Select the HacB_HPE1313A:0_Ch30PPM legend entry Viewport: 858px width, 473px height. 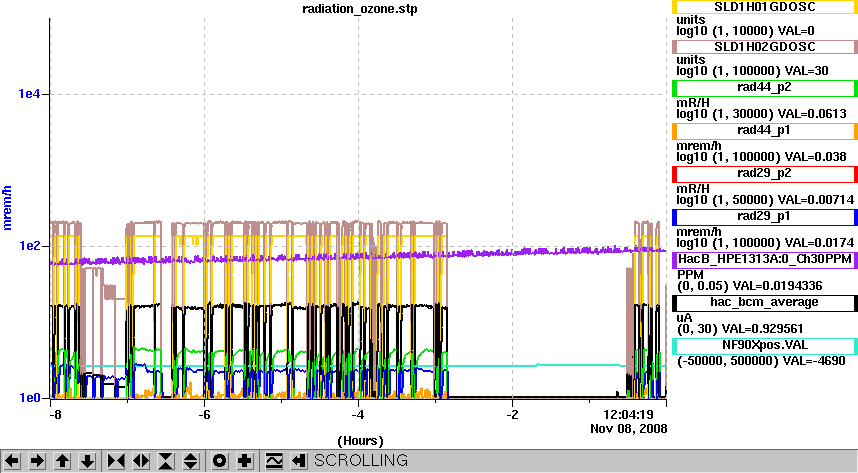[x=764, y=259]
